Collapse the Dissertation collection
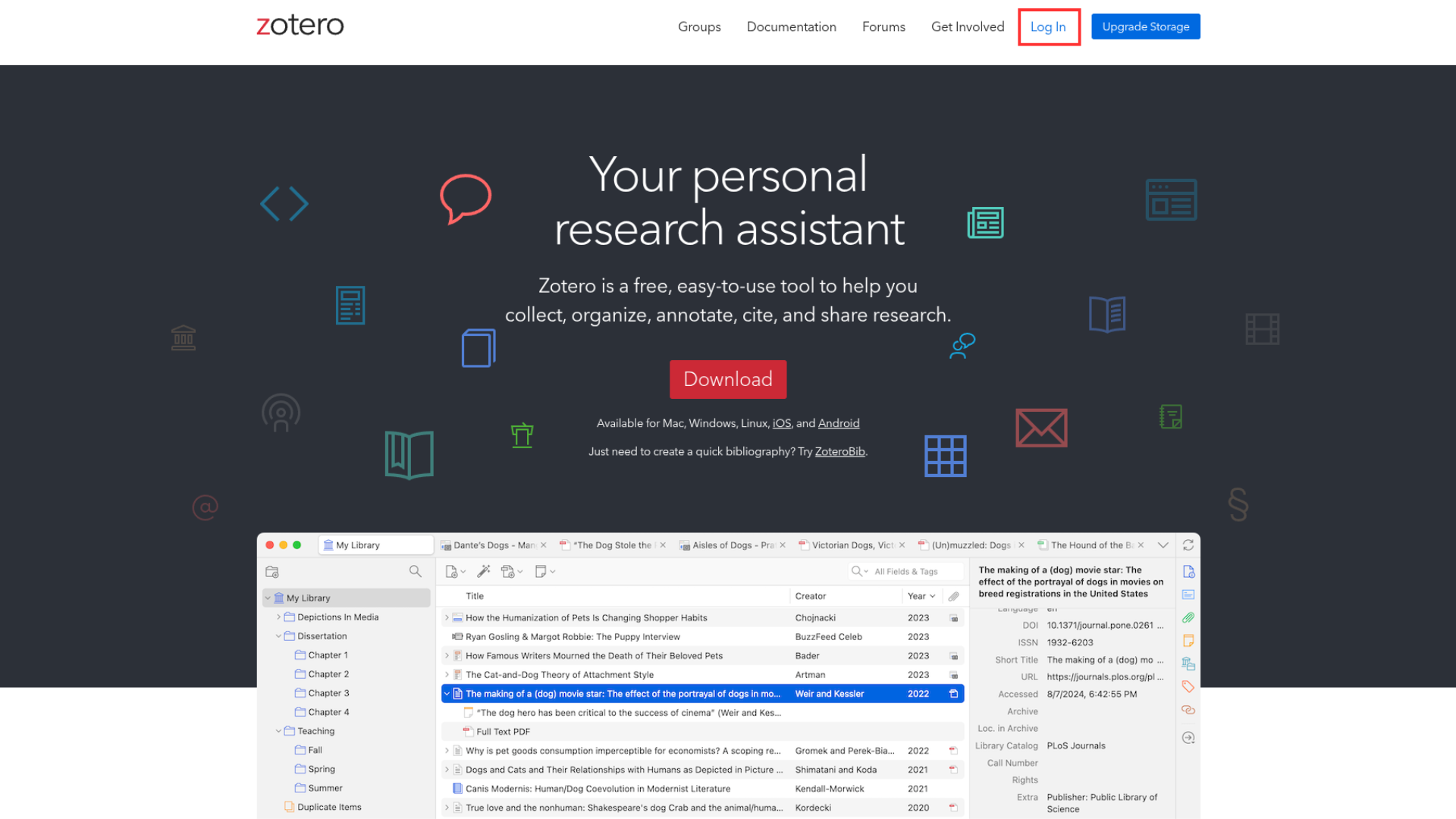1456x819 pixels. point(278,636)
